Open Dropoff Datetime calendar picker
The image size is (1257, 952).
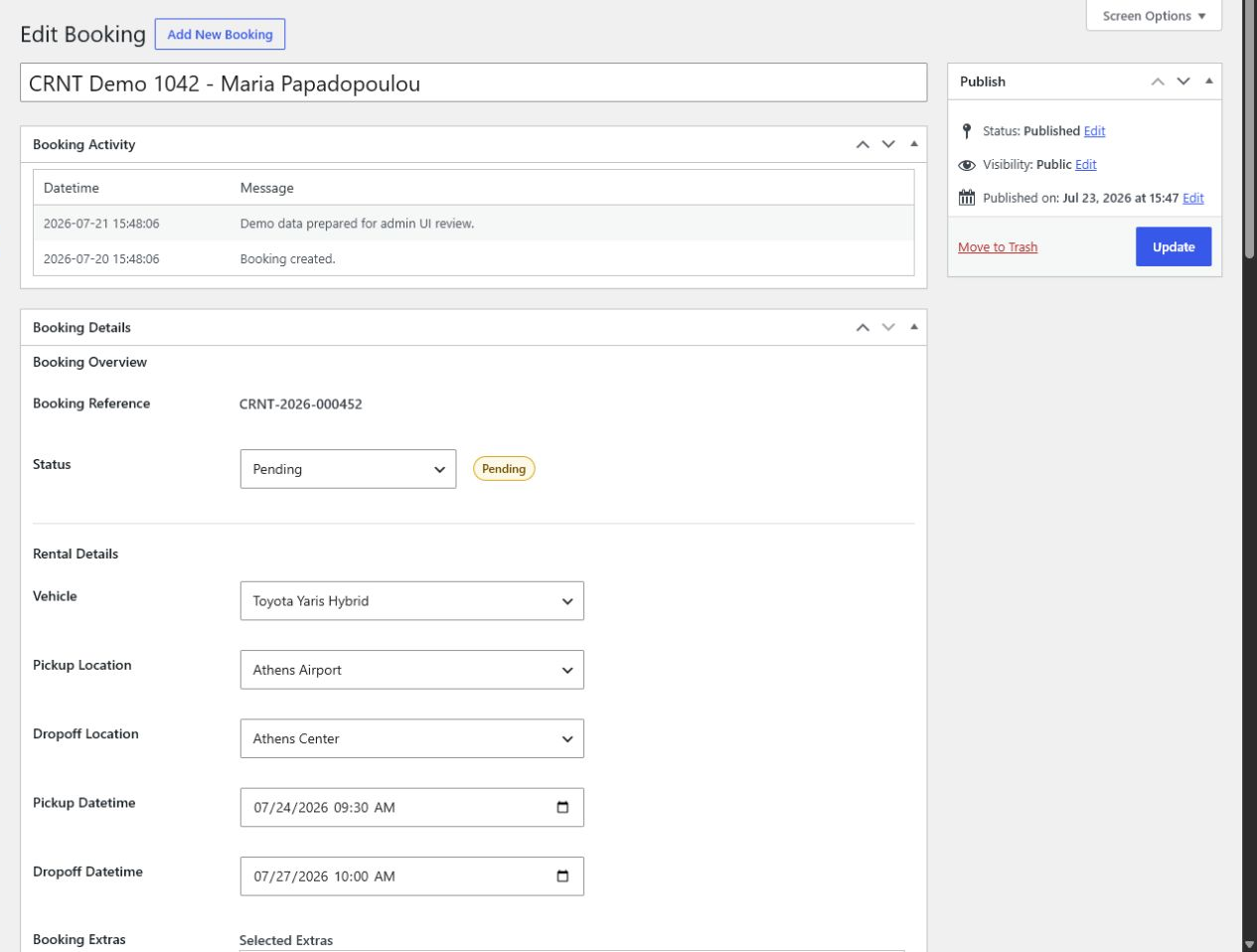562,875
